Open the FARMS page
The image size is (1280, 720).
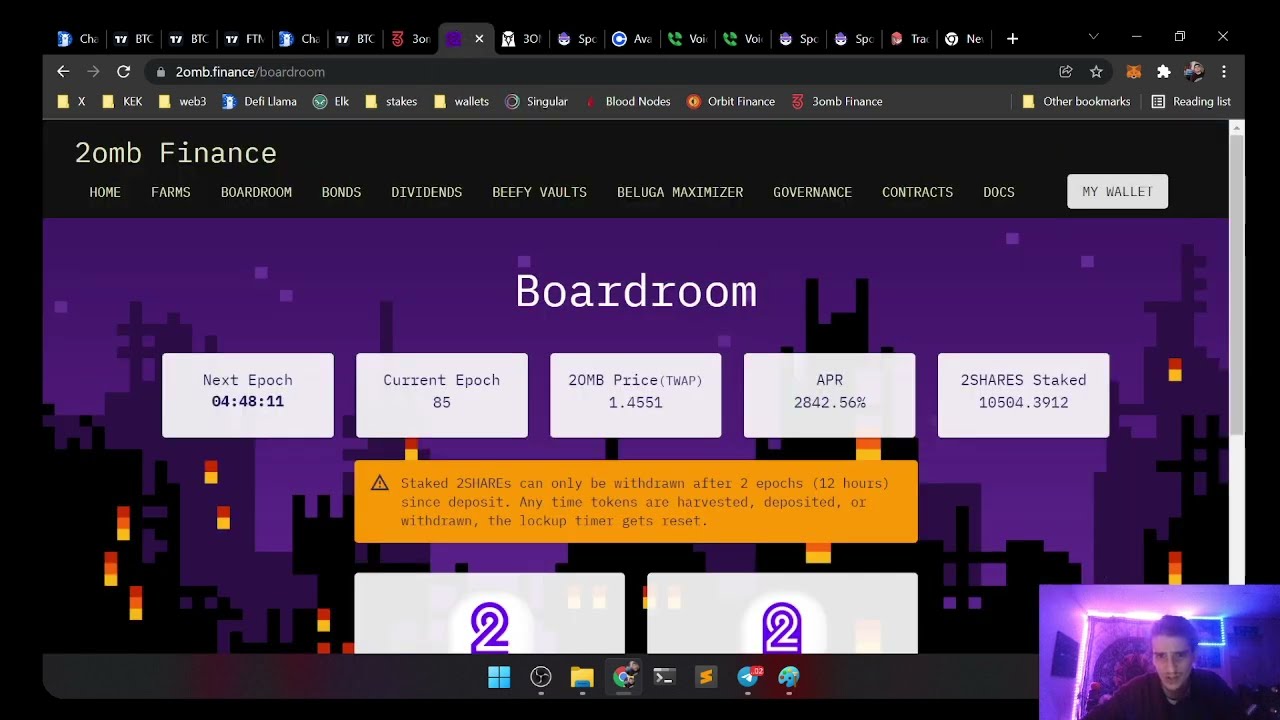click(171, 192)
